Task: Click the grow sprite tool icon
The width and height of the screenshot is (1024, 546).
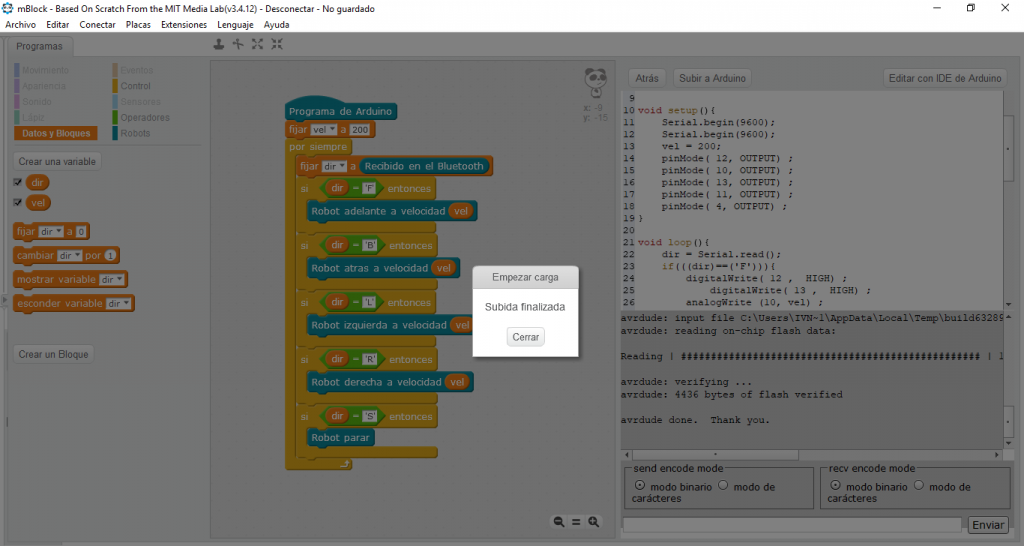Action: point(258,44)
